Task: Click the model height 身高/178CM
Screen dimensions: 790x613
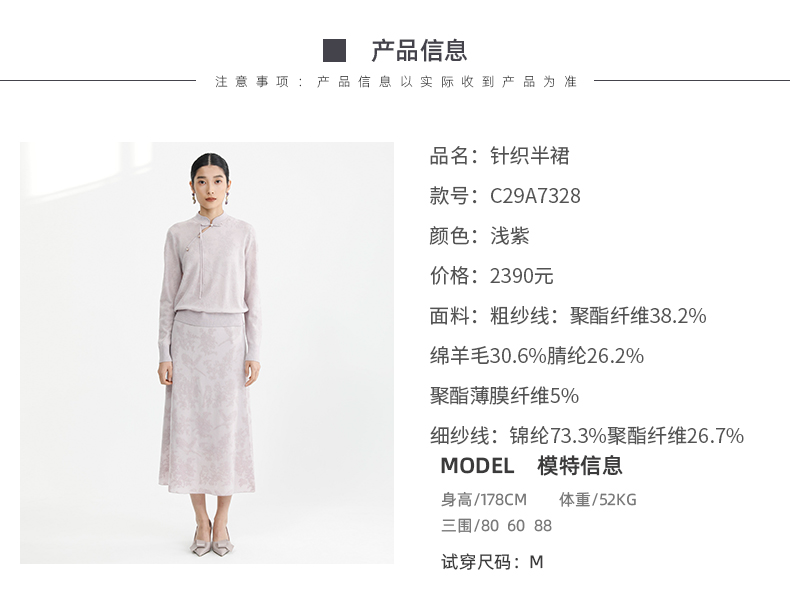Action: click(x=484, y=500)
